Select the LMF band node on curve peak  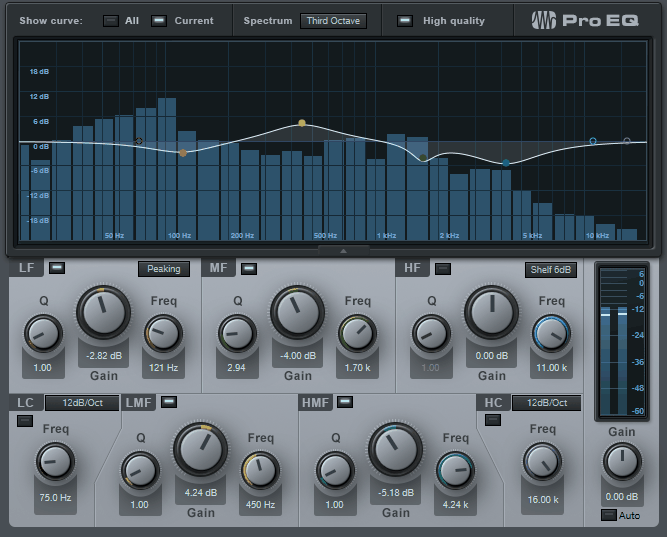click(302, 123)
